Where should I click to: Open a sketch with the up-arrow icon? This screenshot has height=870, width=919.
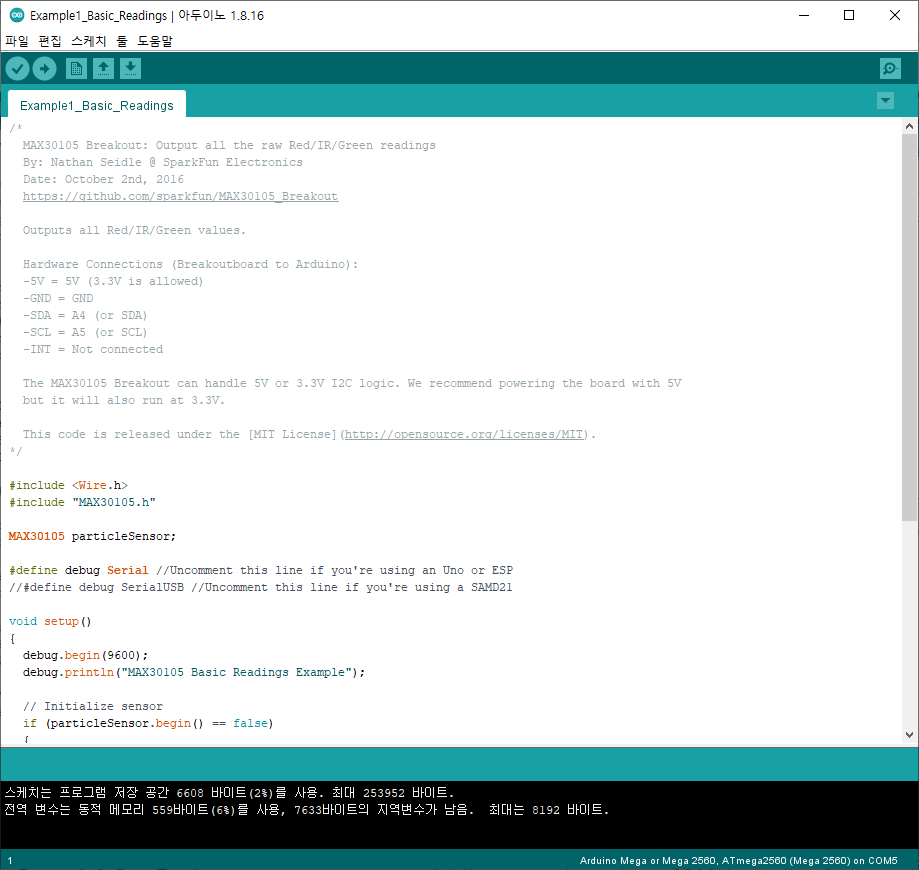(103, 69)
